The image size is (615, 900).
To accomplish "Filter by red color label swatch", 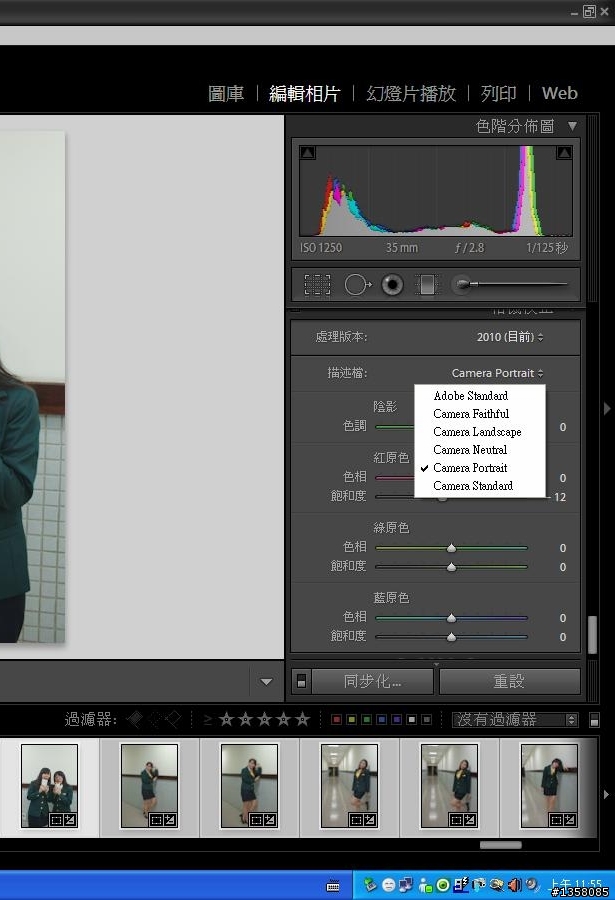I will tap(337, 719).
